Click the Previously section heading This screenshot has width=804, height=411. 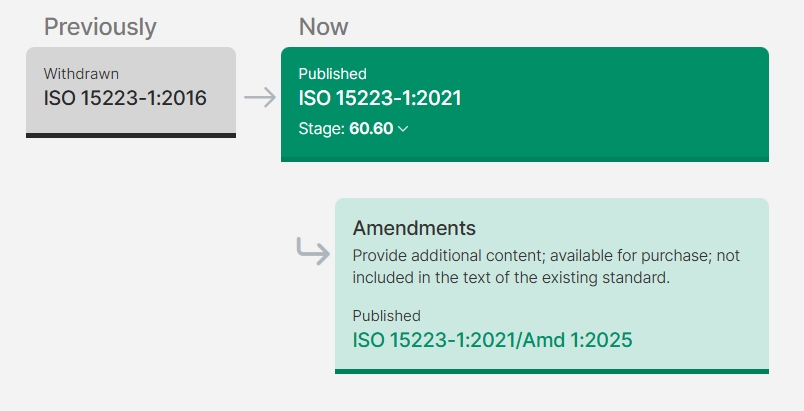(x=100, y=27)
